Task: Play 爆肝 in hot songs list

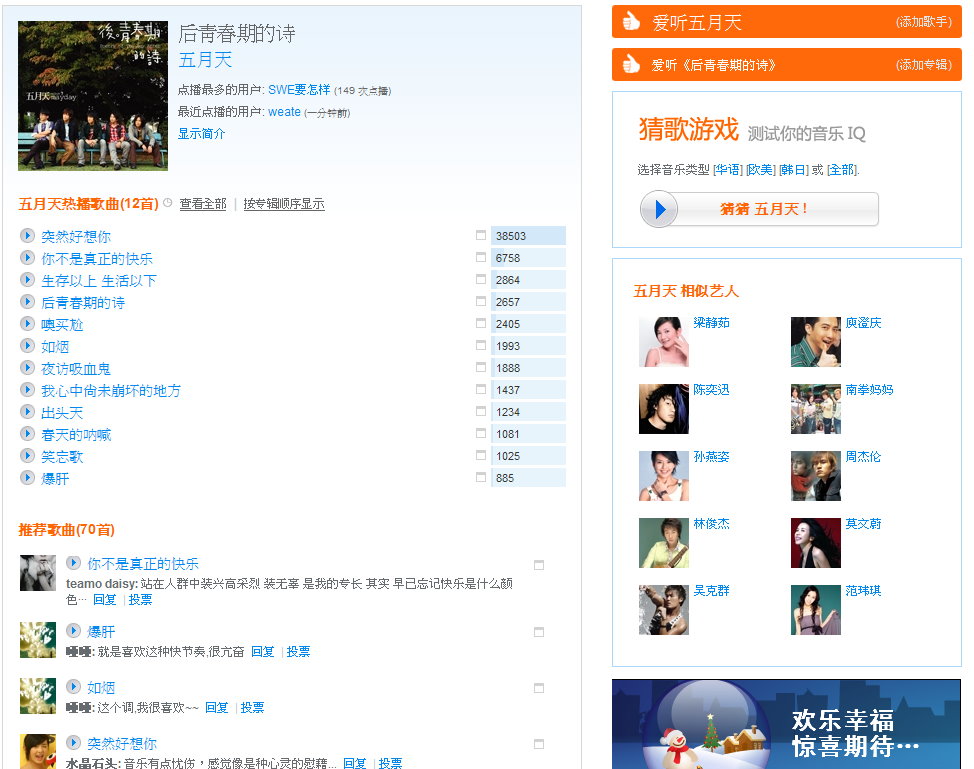Action: pos(27,478)
